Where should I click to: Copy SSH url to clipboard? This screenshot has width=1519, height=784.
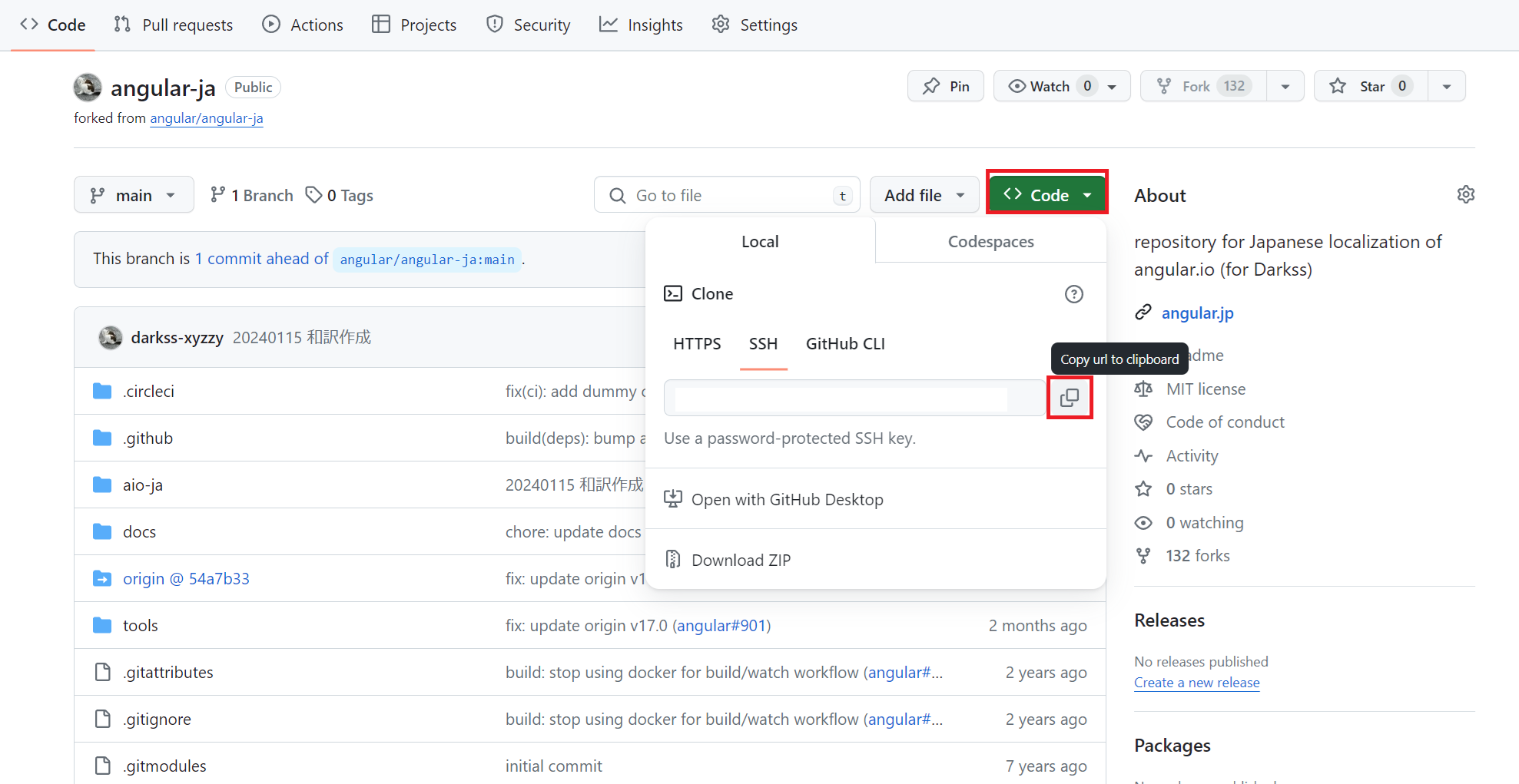(1070, 397)
